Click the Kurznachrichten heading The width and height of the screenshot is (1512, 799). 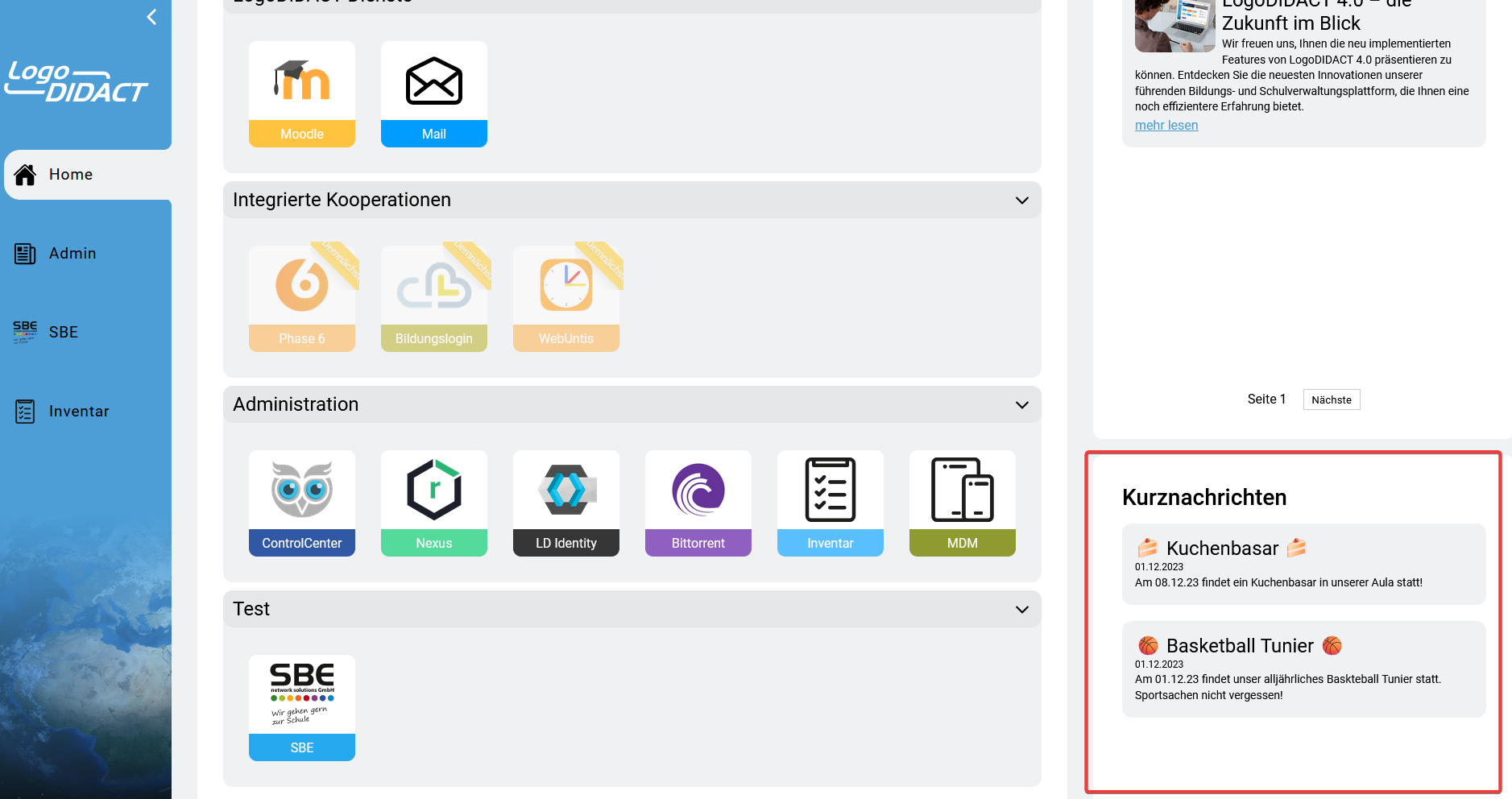point(1204,497)
